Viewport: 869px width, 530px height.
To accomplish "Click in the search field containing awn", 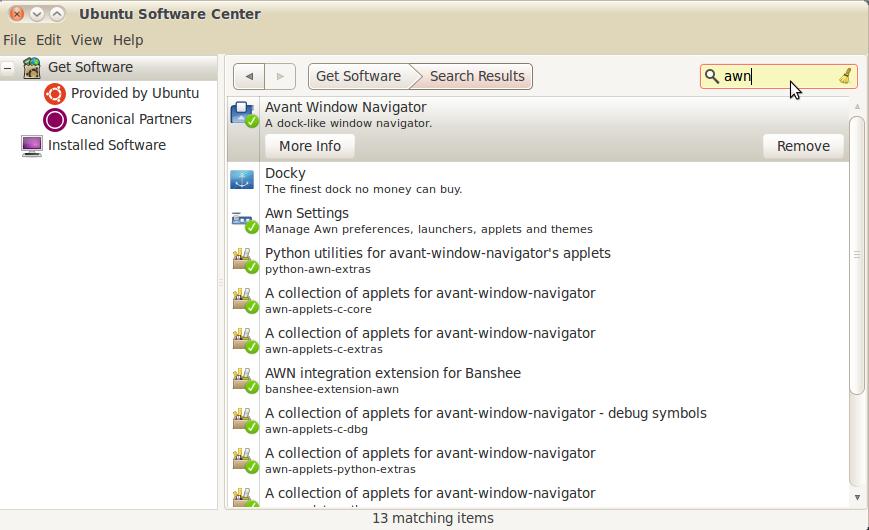I will pyautogui.click(x=778, y=76).
